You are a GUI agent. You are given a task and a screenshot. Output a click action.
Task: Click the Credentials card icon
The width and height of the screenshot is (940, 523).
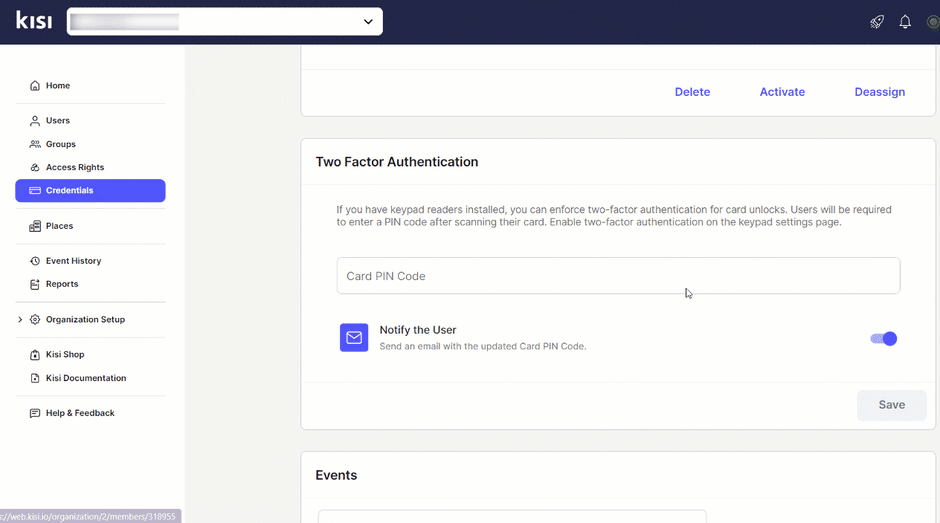pos(35,191)
